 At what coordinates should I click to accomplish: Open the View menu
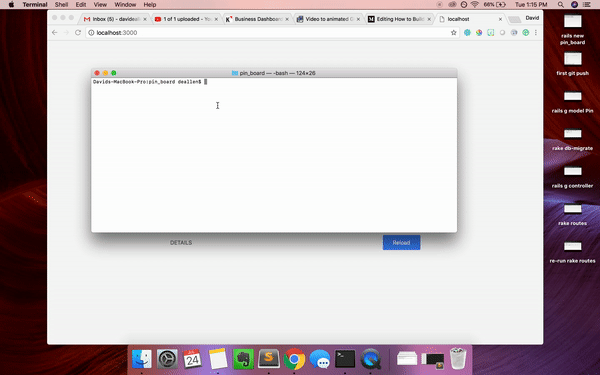(100, 5)
